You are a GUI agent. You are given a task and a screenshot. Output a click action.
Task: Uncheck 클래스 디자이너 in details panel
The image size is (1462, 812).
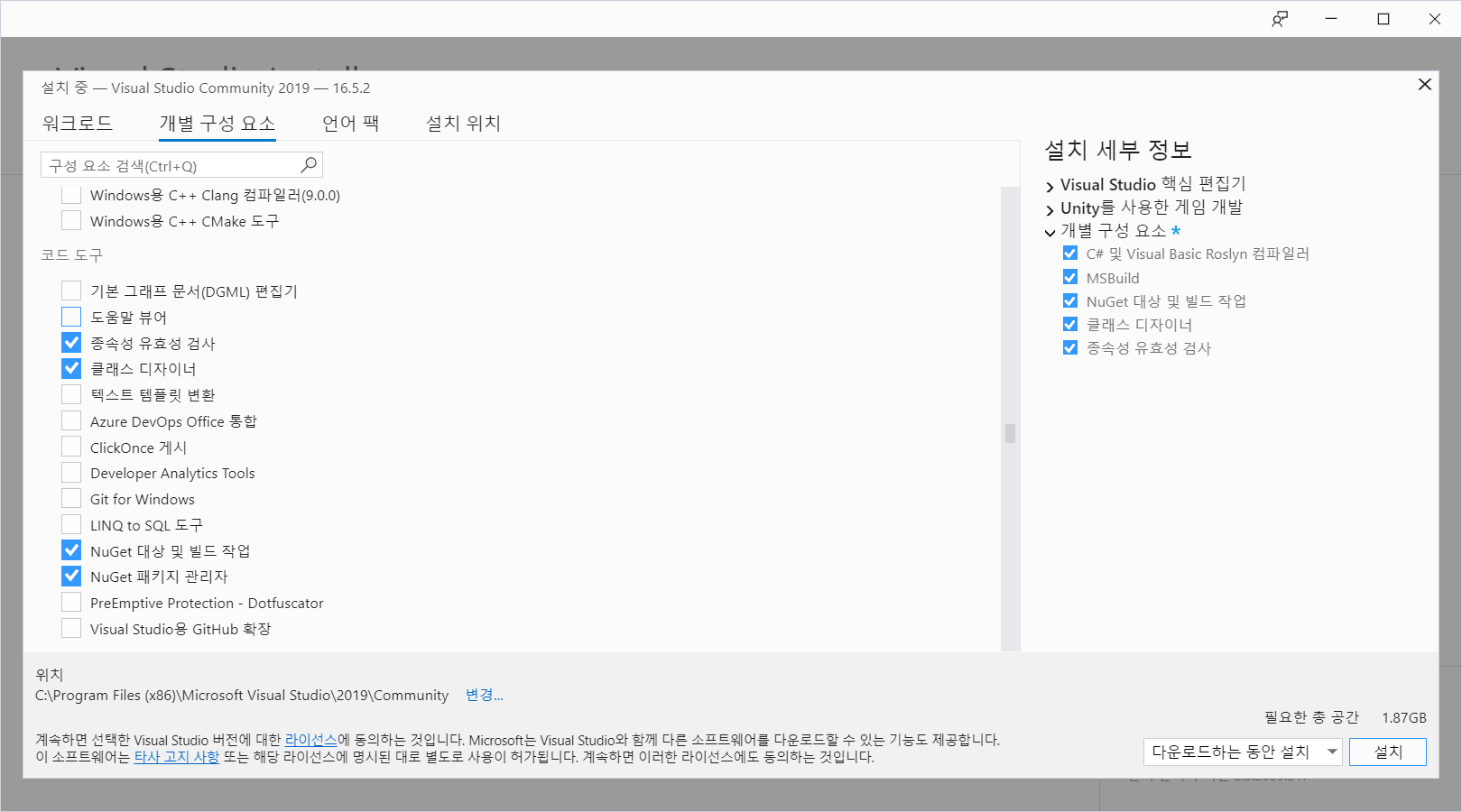1070,324
